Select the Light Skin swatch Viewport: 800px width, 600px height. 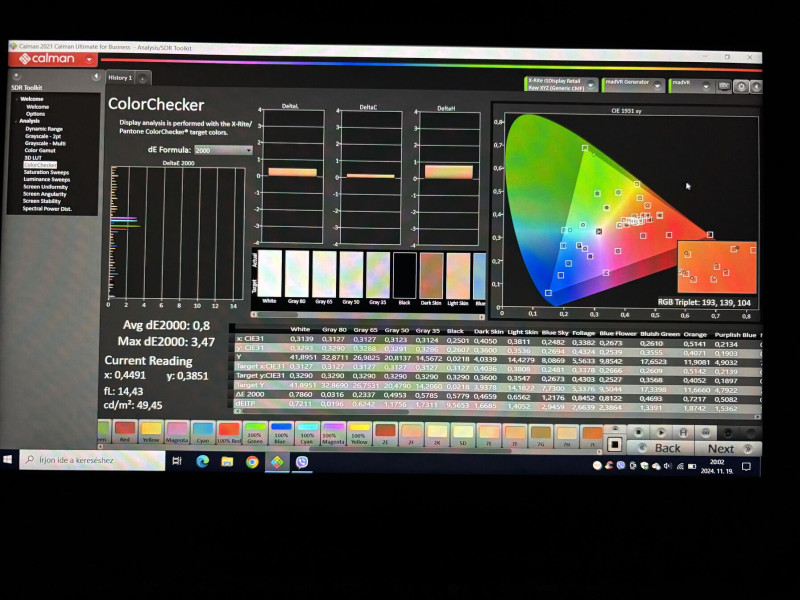[x=458, y=276]
